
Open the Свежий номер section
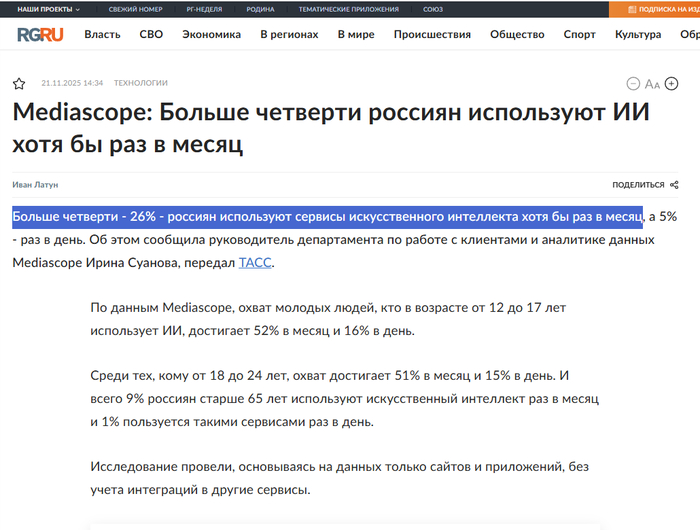pos(135,9)
